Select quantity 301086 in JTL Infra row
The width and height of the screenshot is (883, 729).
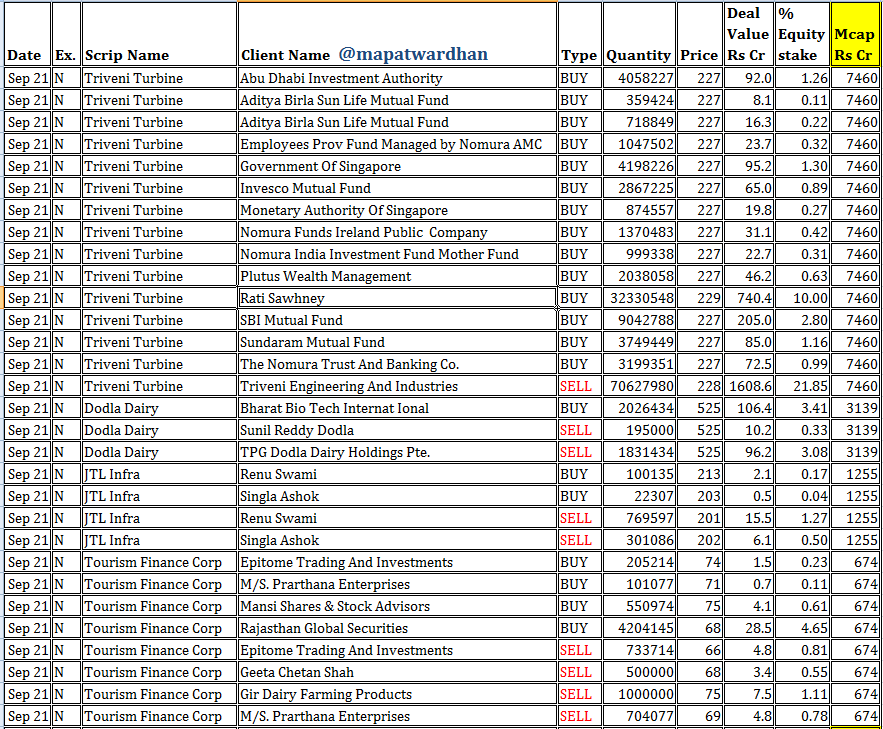(x=639, y=539)
